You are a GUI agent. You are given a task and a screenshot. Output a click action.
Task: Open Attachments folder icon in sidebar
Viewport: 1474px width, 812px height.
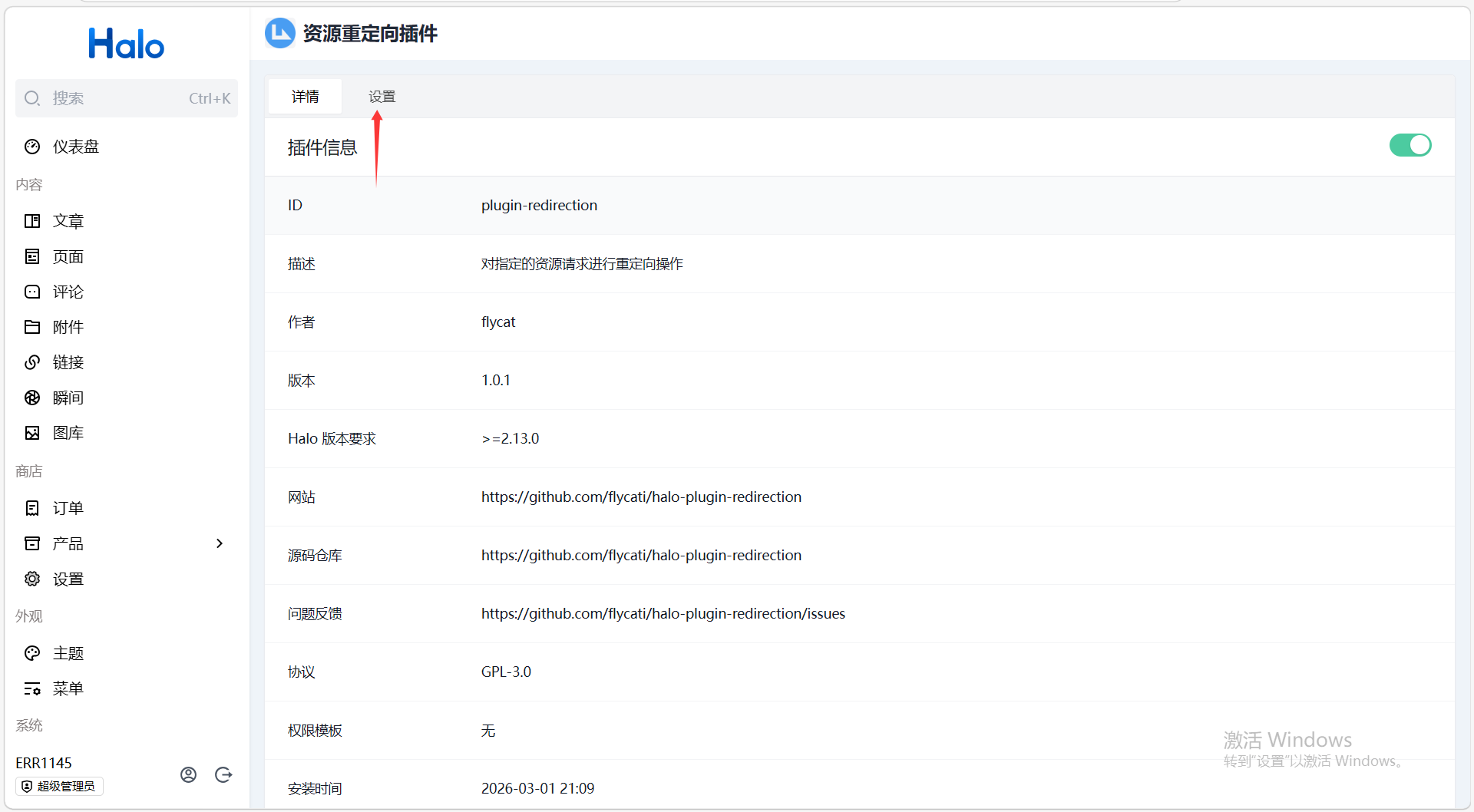32,327
